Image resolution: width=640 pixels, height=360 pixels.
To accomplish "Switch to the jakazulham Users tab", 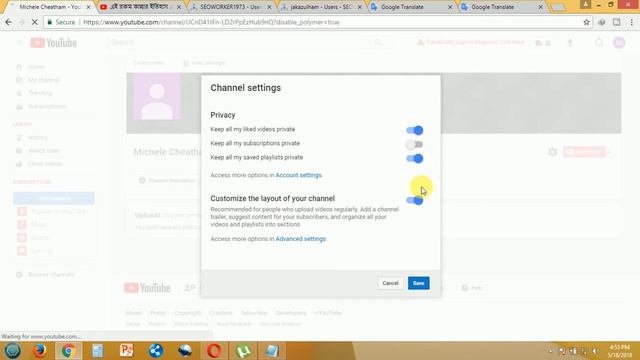I will point(321,7).
